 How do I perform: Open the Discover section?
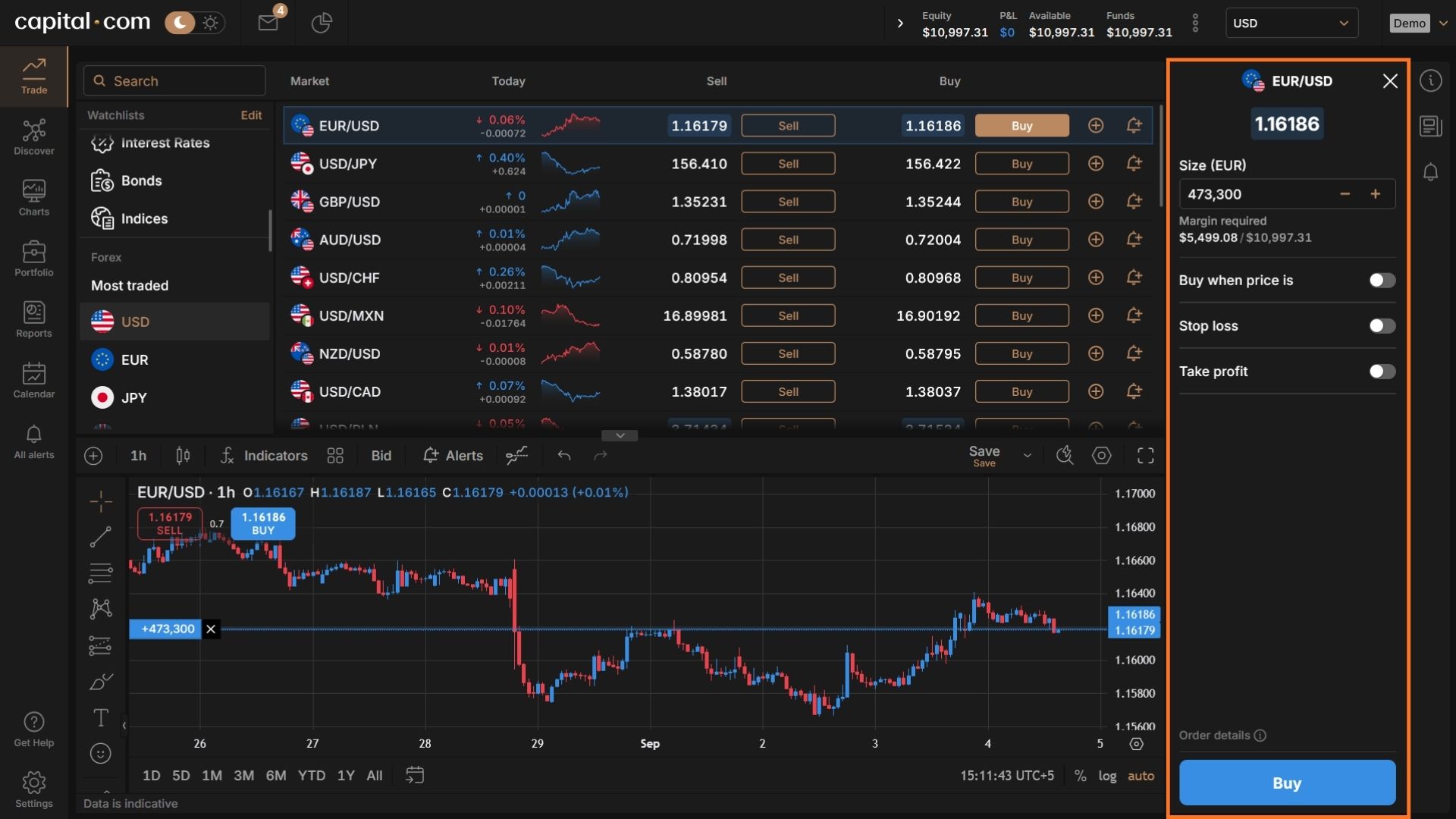[34, 137]
